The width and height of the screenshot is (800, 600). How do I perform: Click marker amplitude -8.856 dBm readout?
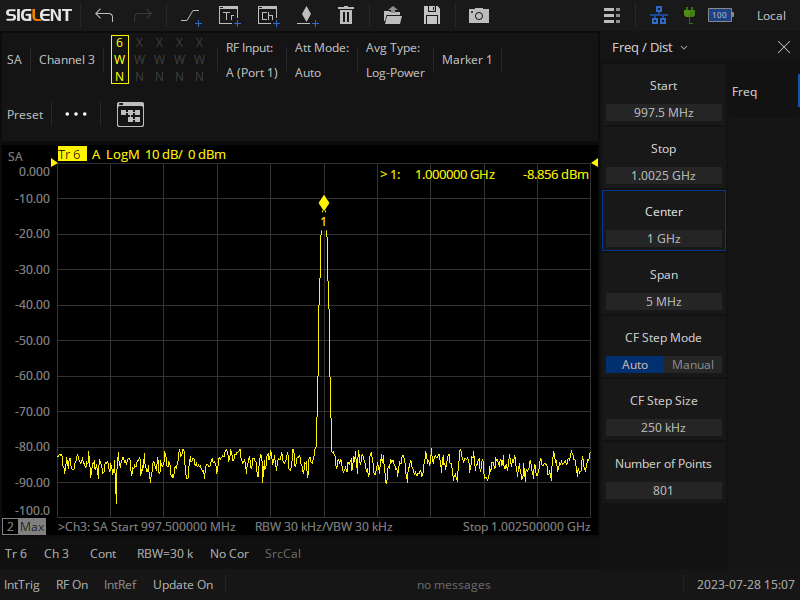[556, 174]
